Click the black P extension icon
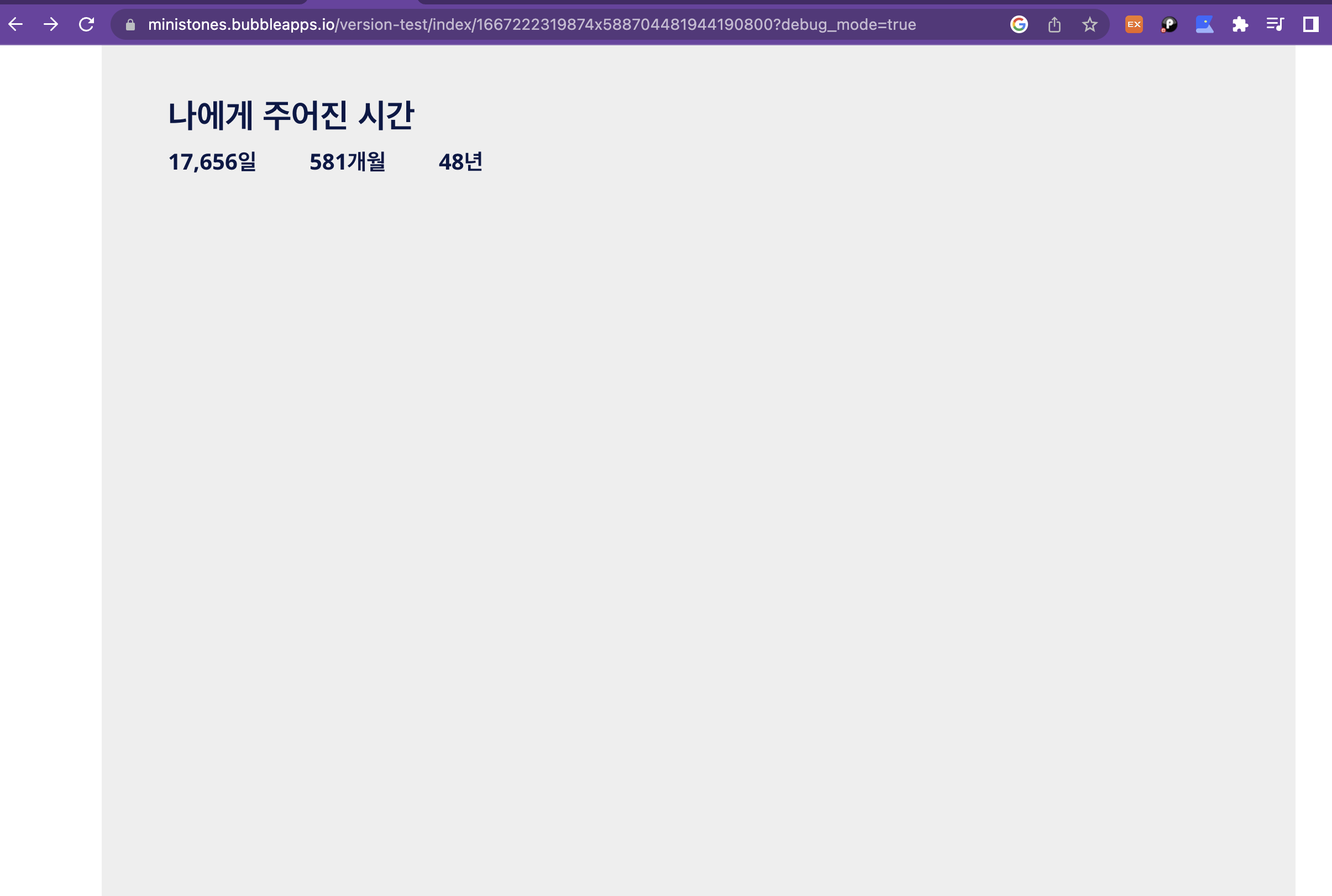 tap(1169, 24)
